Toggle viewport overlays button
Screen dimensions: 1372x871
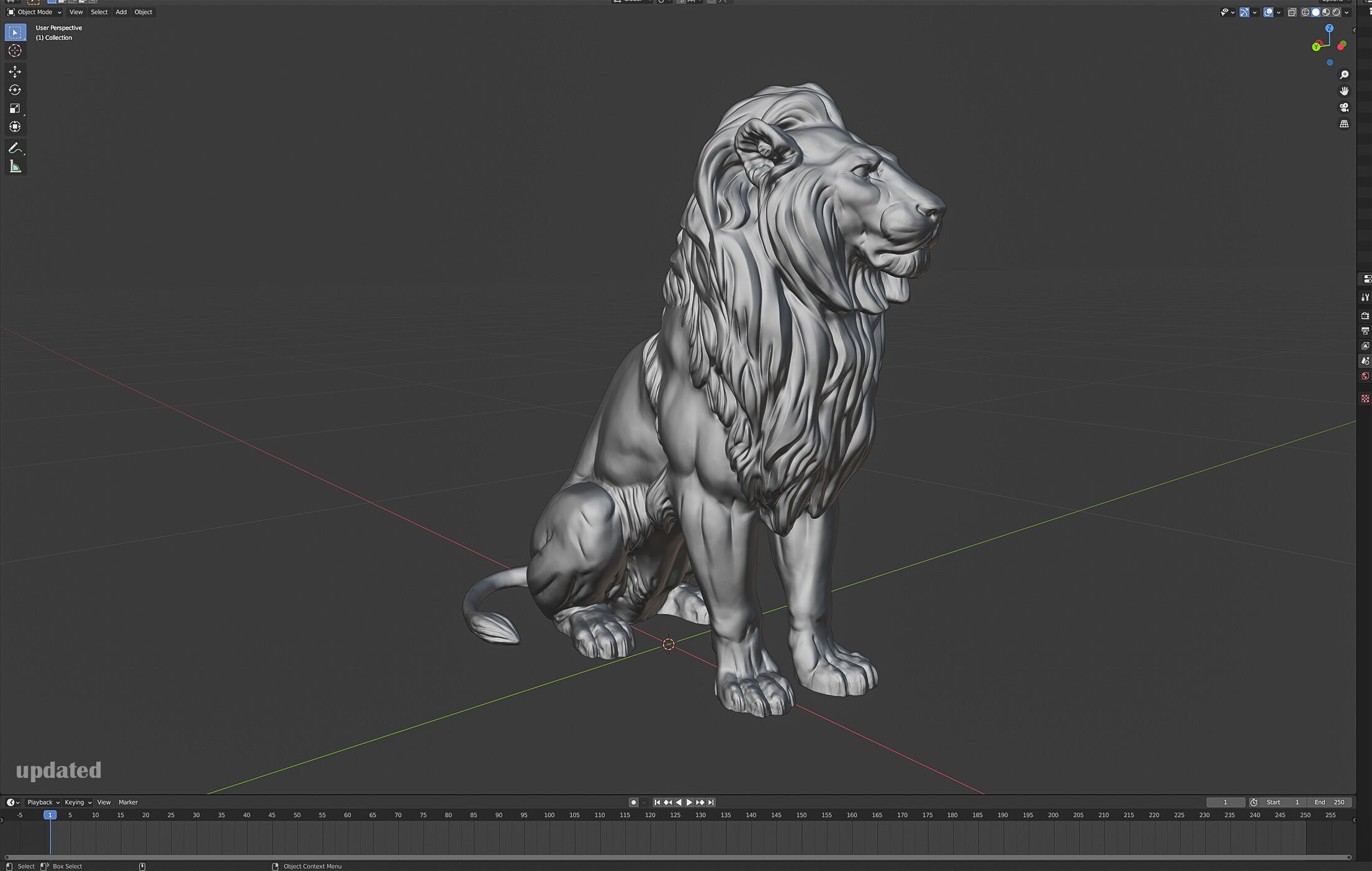click(1268, 12)
